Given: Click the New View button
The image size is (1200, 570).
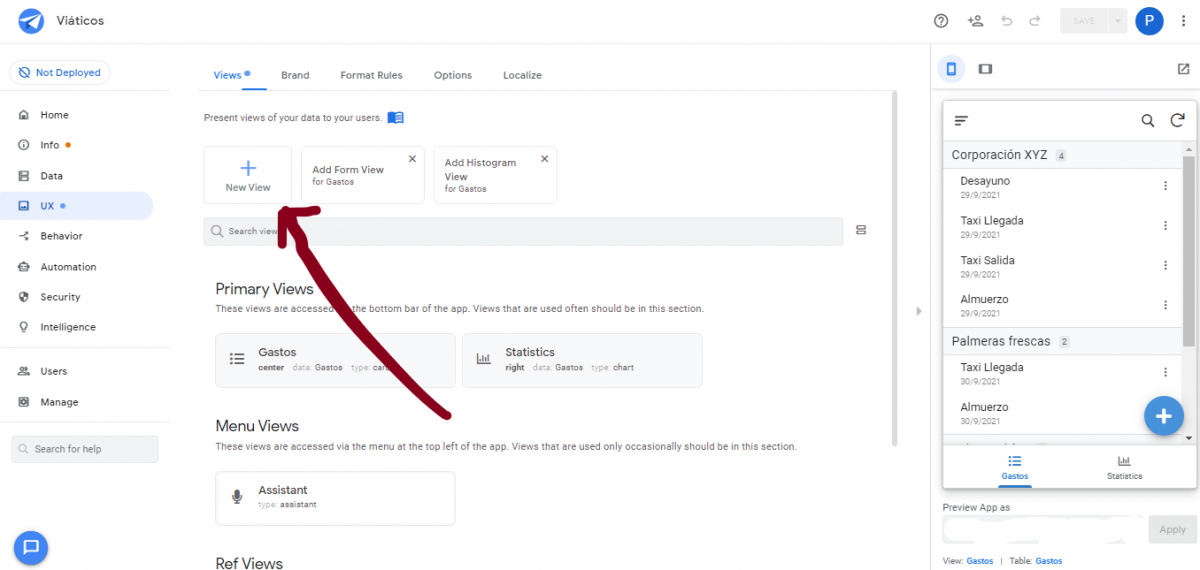Looking at the screenshot, I should tap(248, 175).
